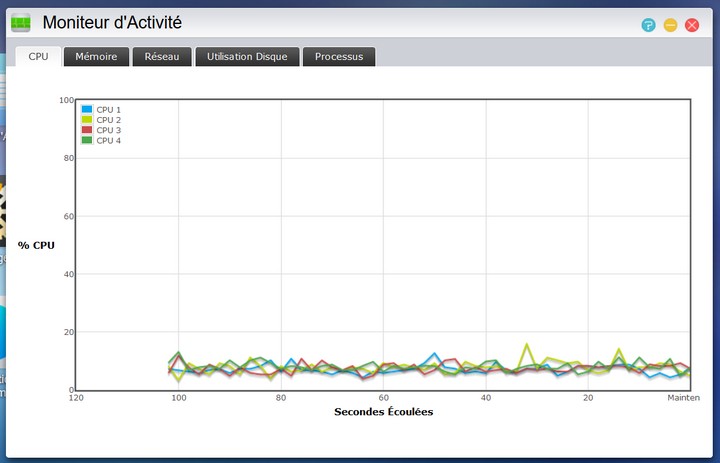Go to the Processus tab

click(339, 56)
